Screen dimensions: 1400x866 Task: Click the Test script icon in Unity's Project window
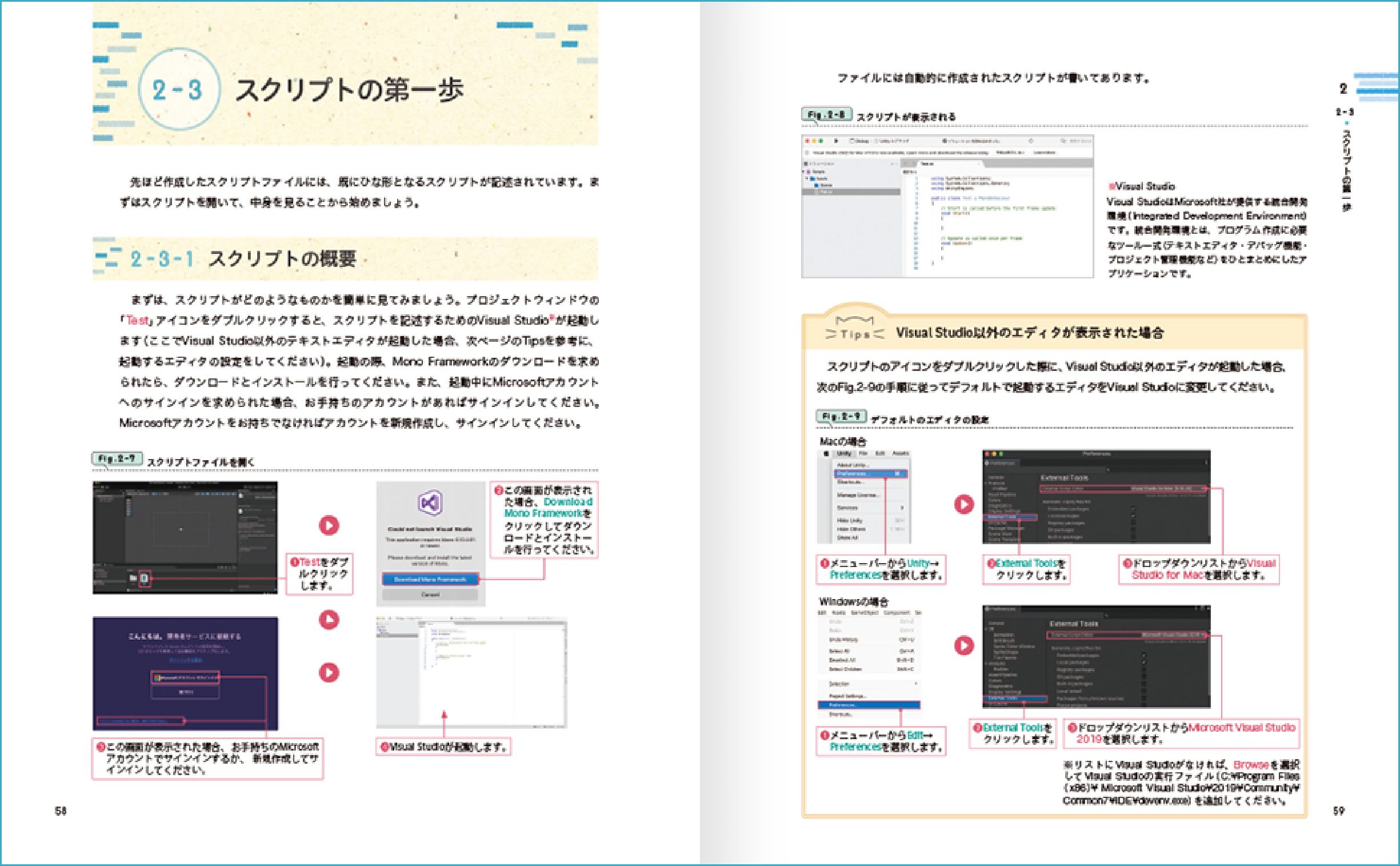(145, 578)
